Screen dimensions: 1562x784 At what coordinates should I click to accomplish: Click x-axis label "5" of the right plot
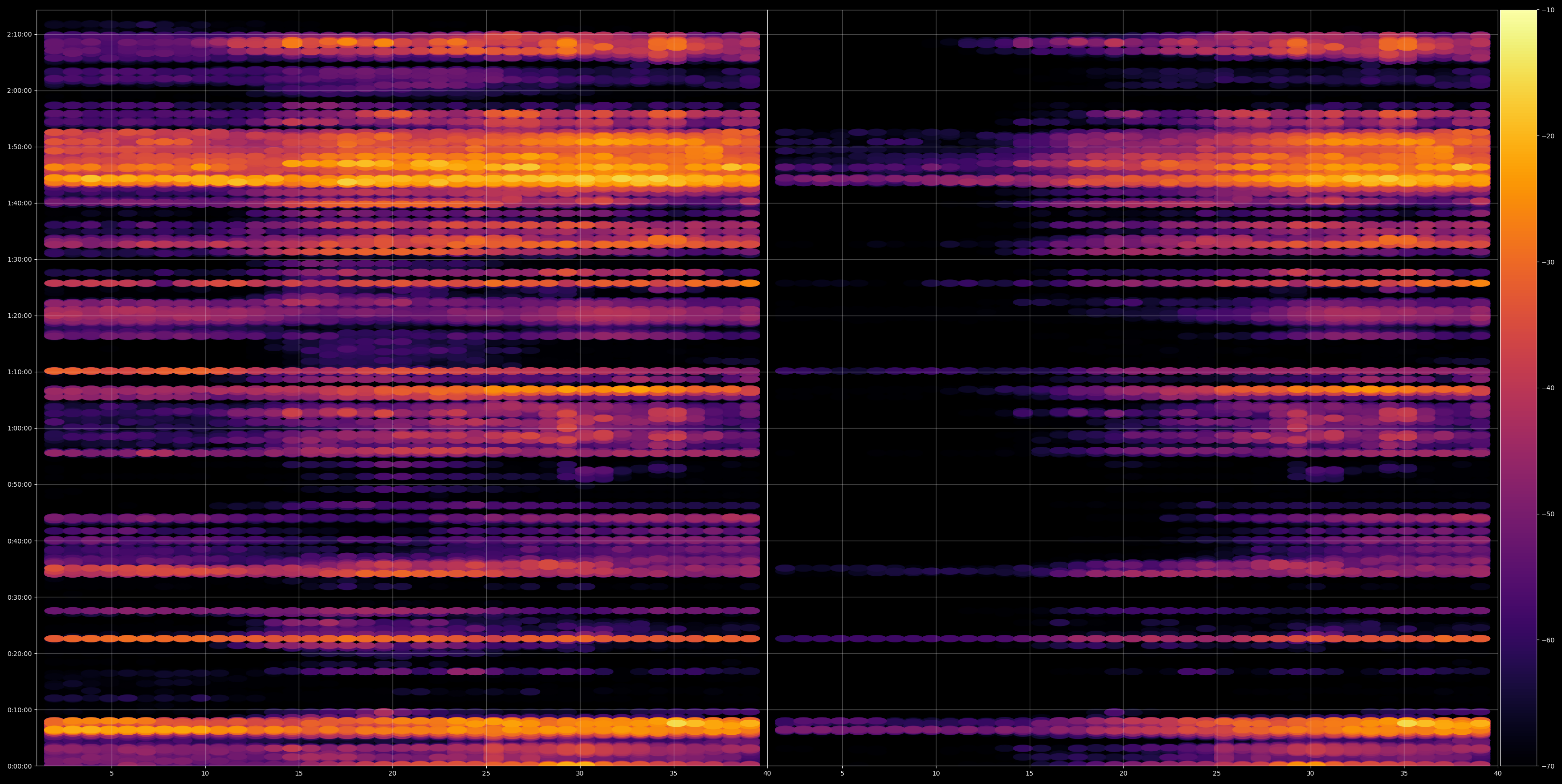(x=842, y=774)
